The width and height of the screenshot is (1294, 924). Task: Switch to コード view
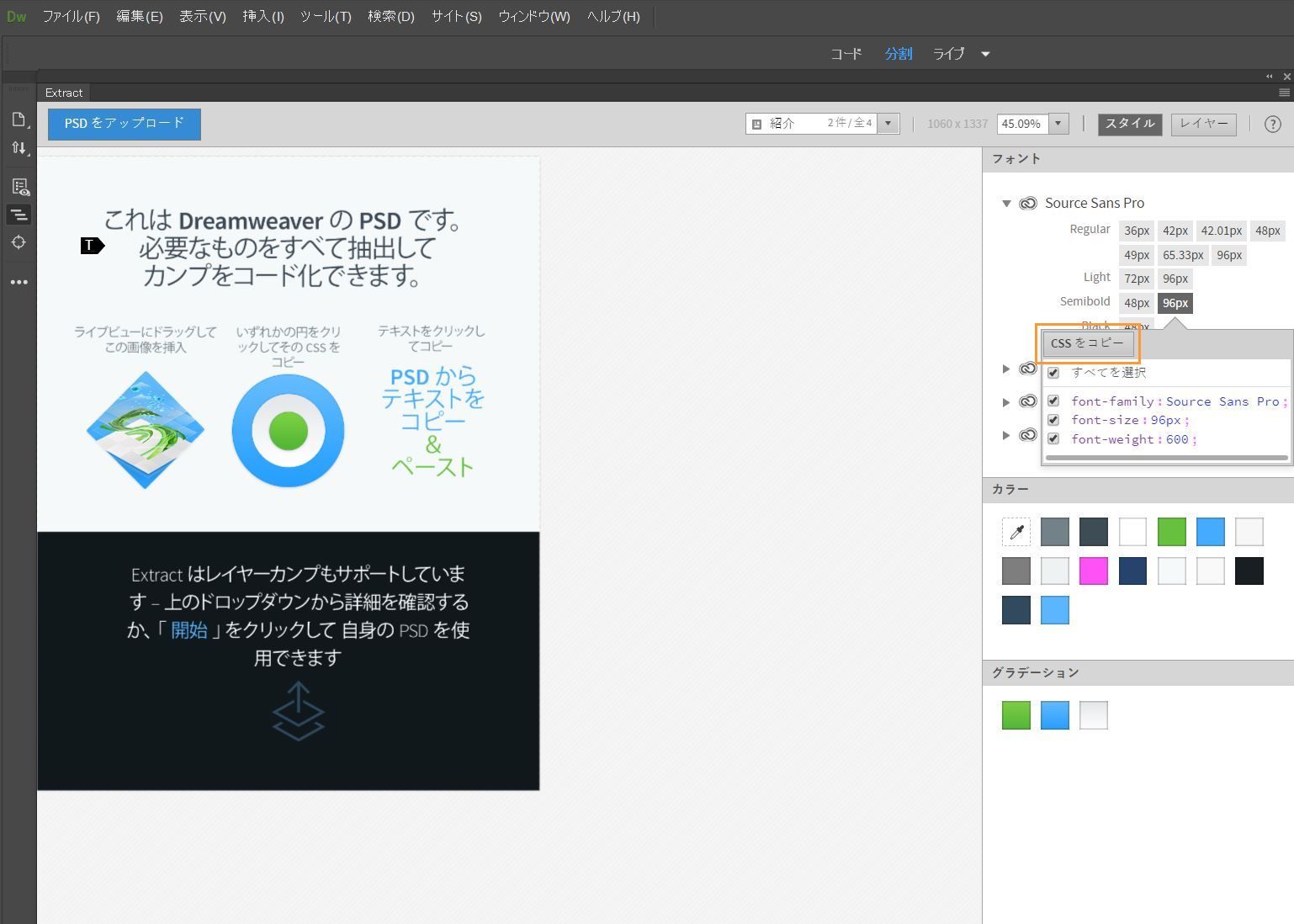(x=846, y=54)
